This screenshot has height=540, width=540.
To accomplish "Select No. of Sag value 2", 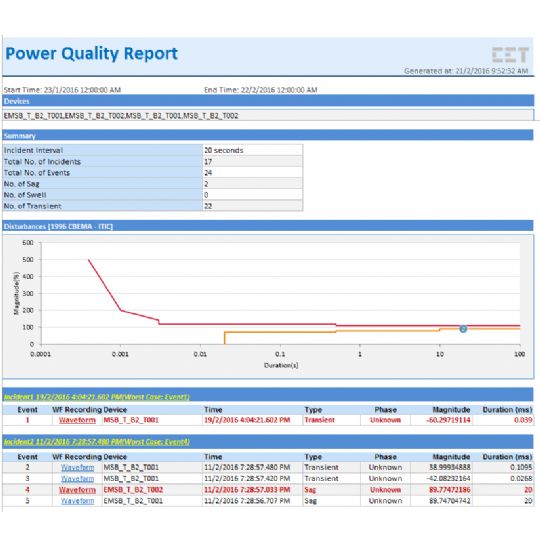I will pyautogui.click(x=253, y=184).
